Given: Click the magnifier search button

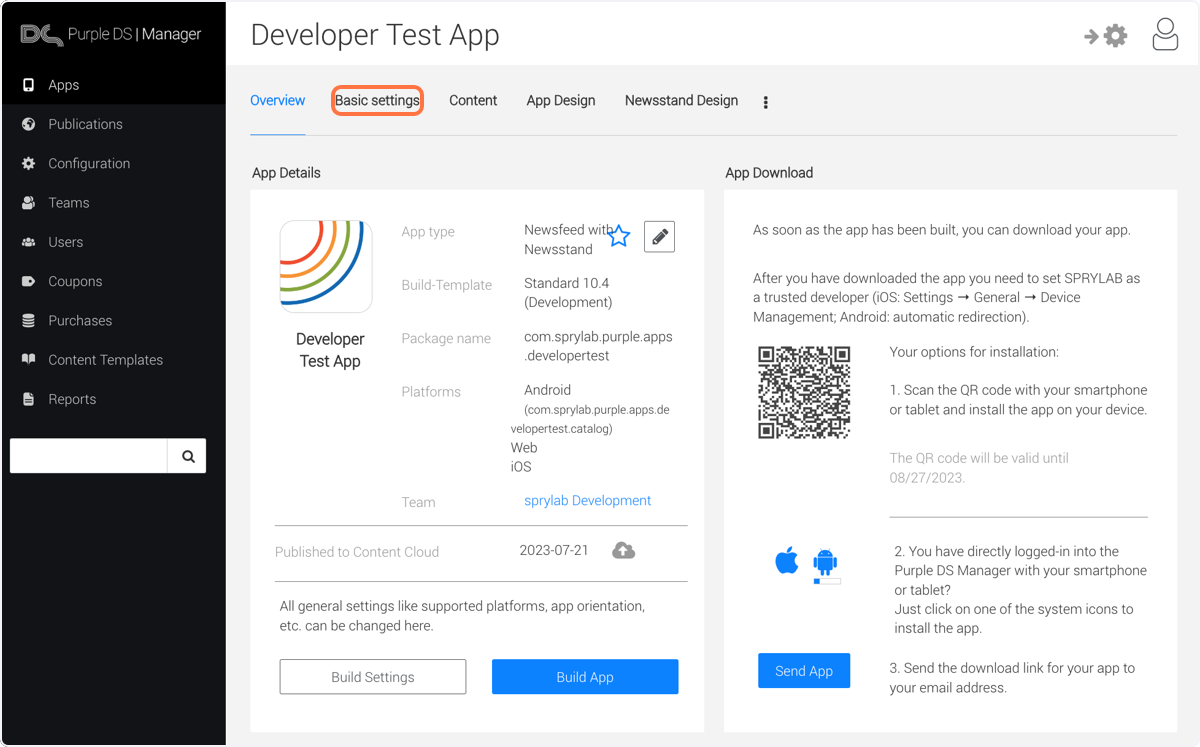Looking at the screenshot, I should point(187,456).
